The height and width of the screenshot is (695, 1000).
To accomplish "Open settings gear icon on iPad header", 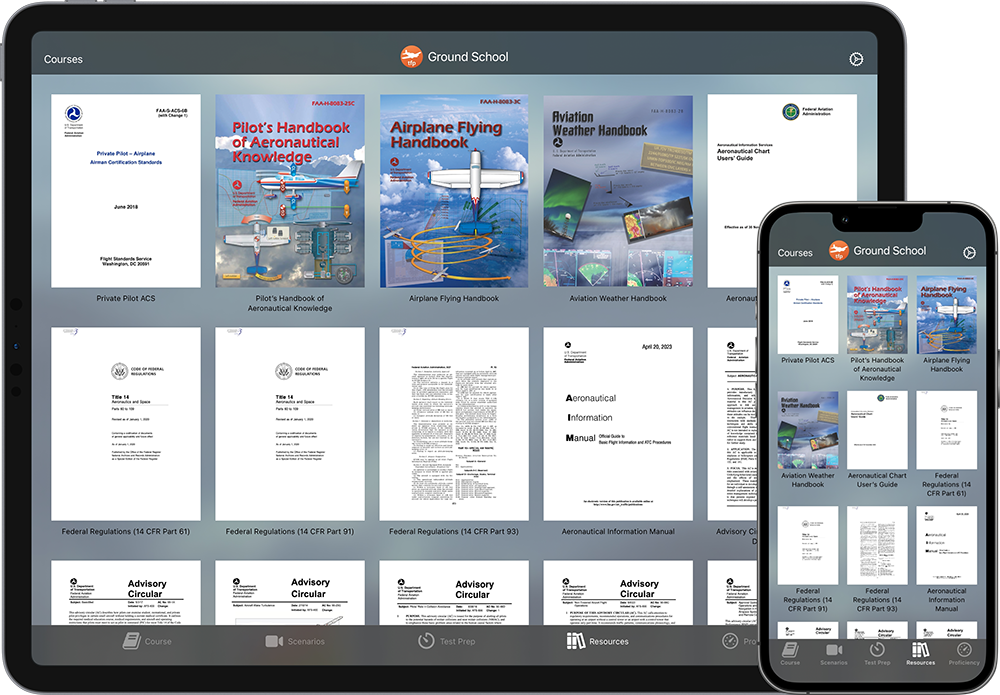I will click(856, 59).
